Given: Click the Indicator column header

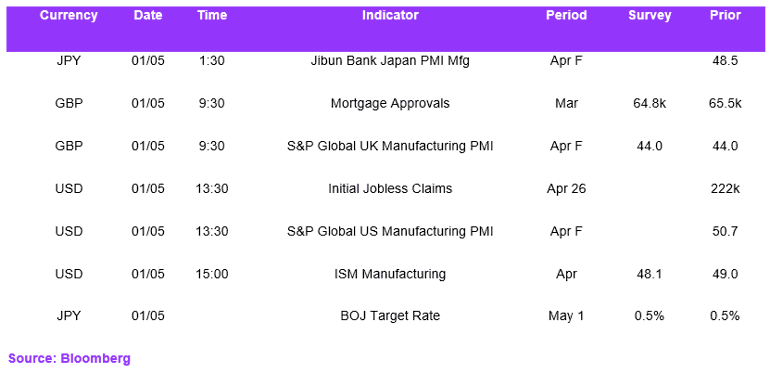Looking at the screenshot, I should [x=390, y=16].
